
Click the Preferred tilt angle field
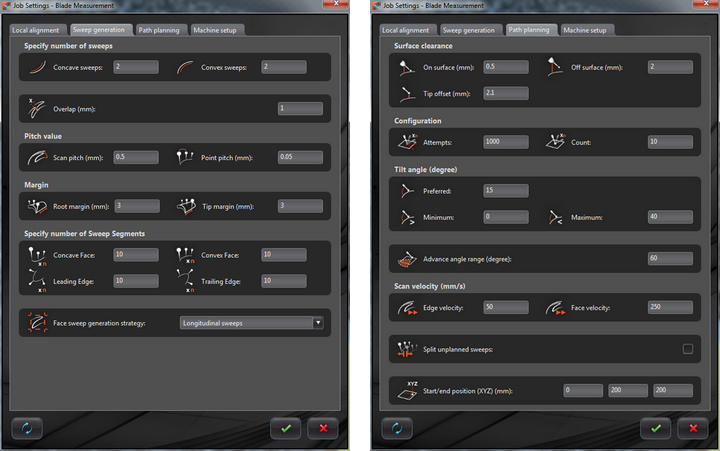(505, 190)
